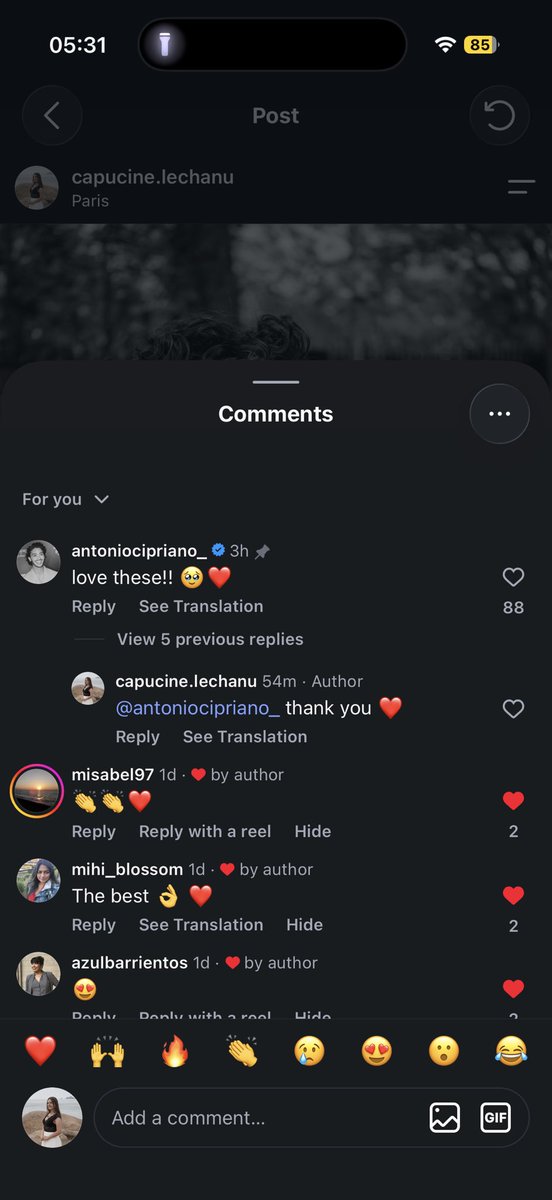Open the For you sorting dropdown
This screenshot has width=552, height=1200.
(66, 499)
